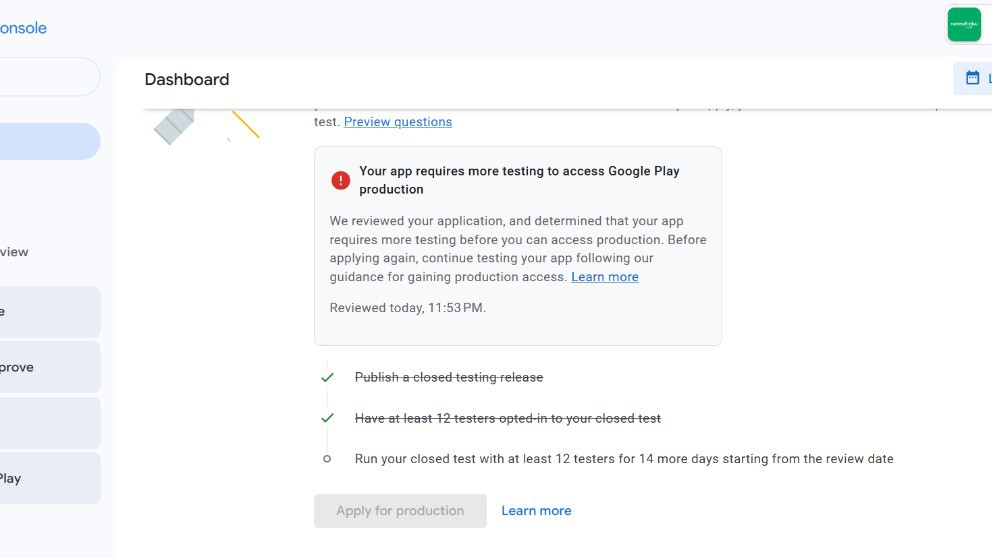Image resolution: width=992 pixels, height=558 pixels.
Task: Click hollow circle beside the 14-day test step
Action: [327, 459]
